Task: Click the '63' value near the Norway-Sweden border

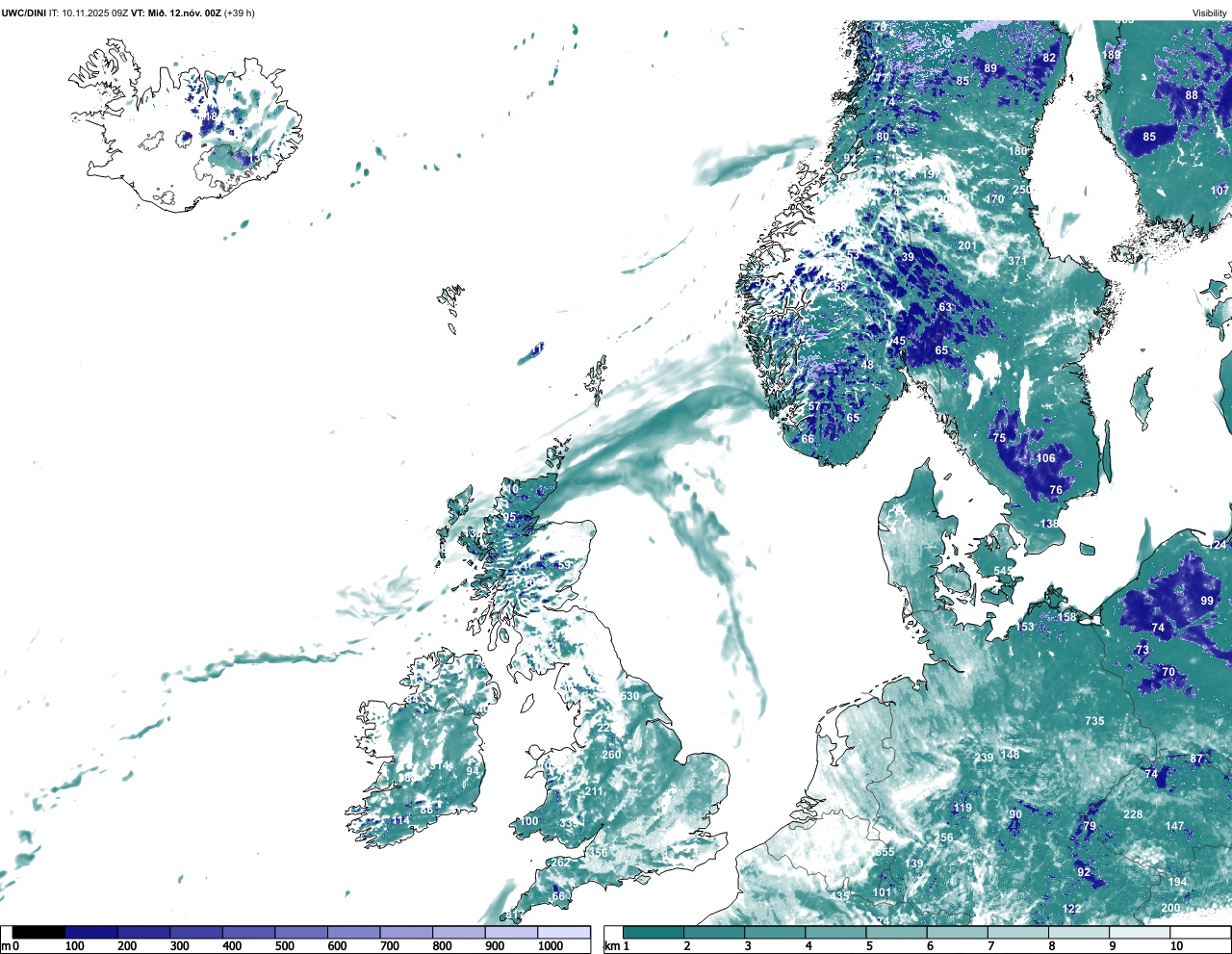Action: (945, 308)
